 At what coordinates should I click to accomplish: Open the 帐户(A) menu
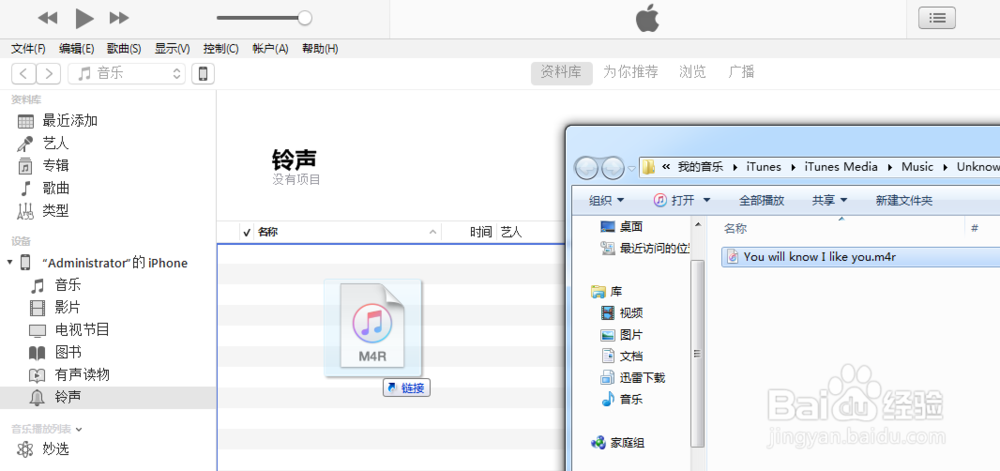tap(270, 48)
